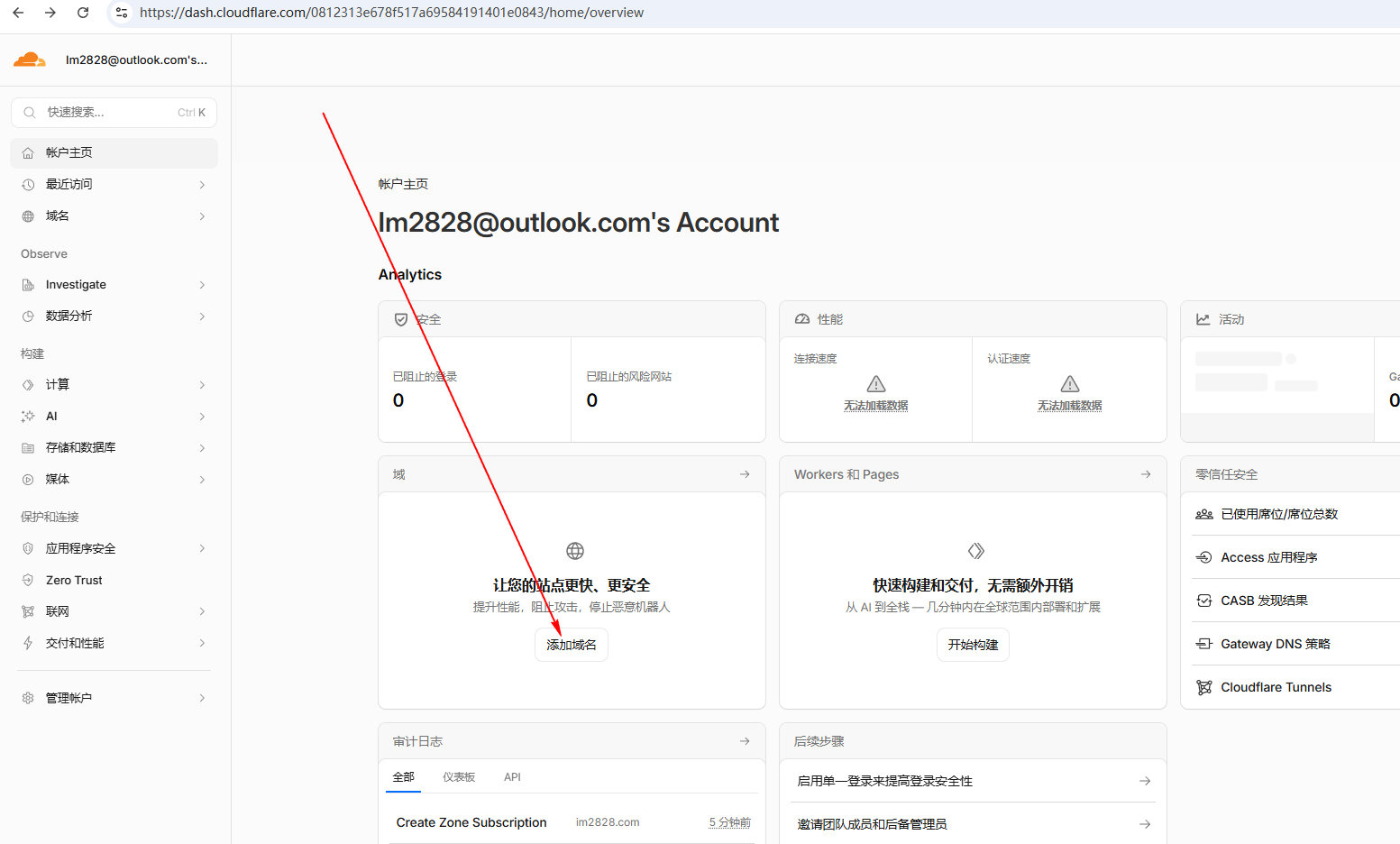Reload the page with refresh icon
1400x844 pixels.
pos(83,13)
